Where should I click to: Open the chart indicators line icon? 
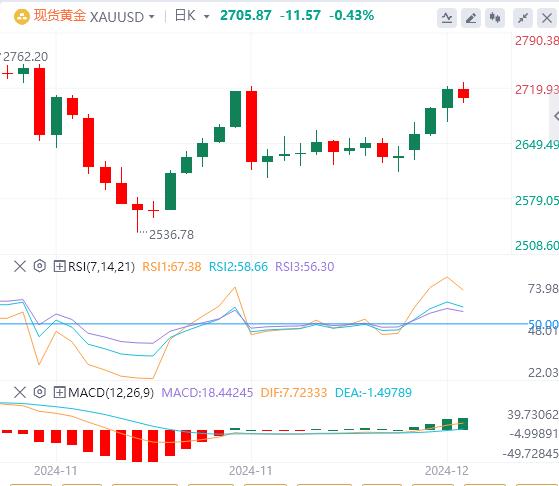coord(447,17)
